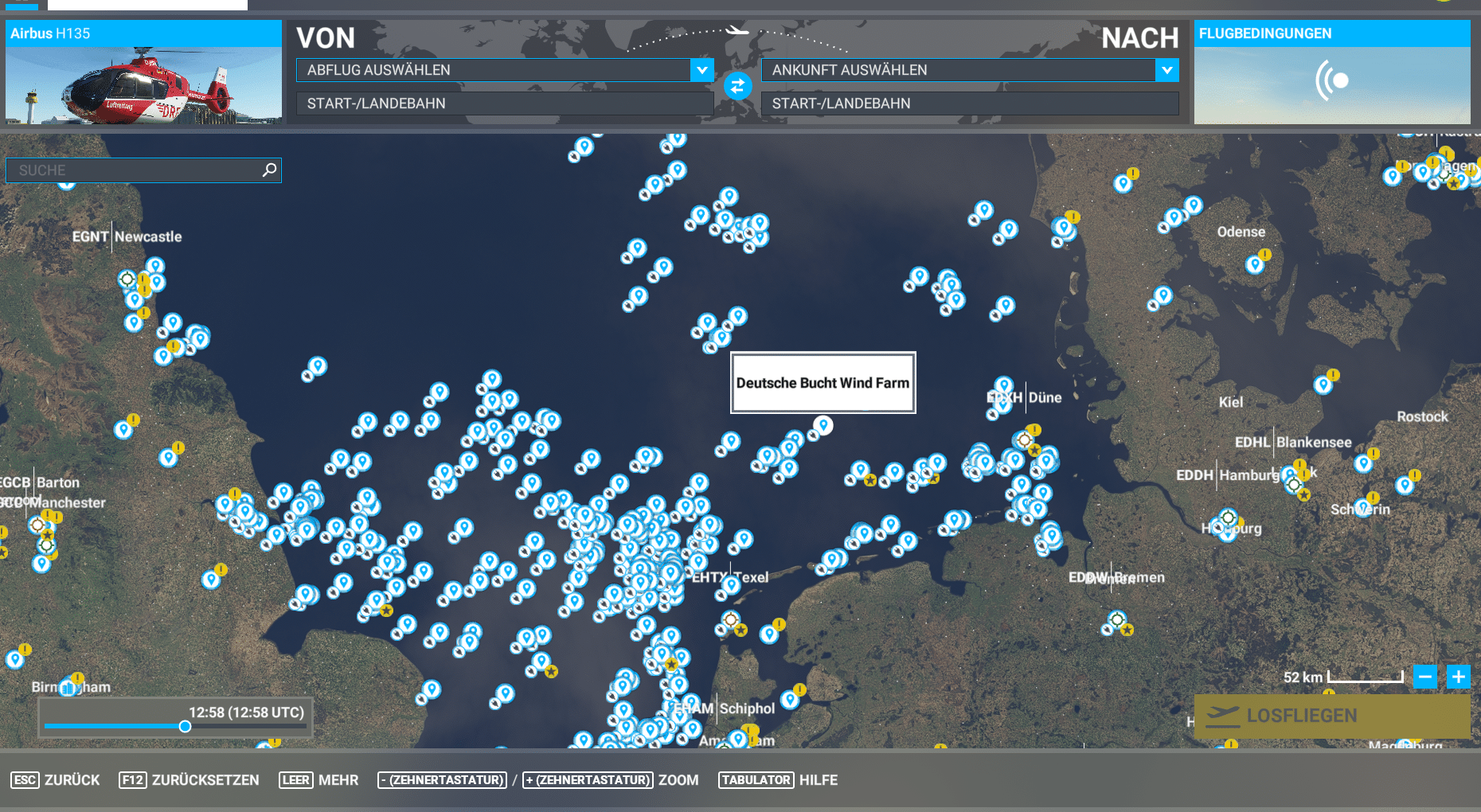Click the Losfliegen button
The width and height of the screenshot is (1481, 812).
1331,716
